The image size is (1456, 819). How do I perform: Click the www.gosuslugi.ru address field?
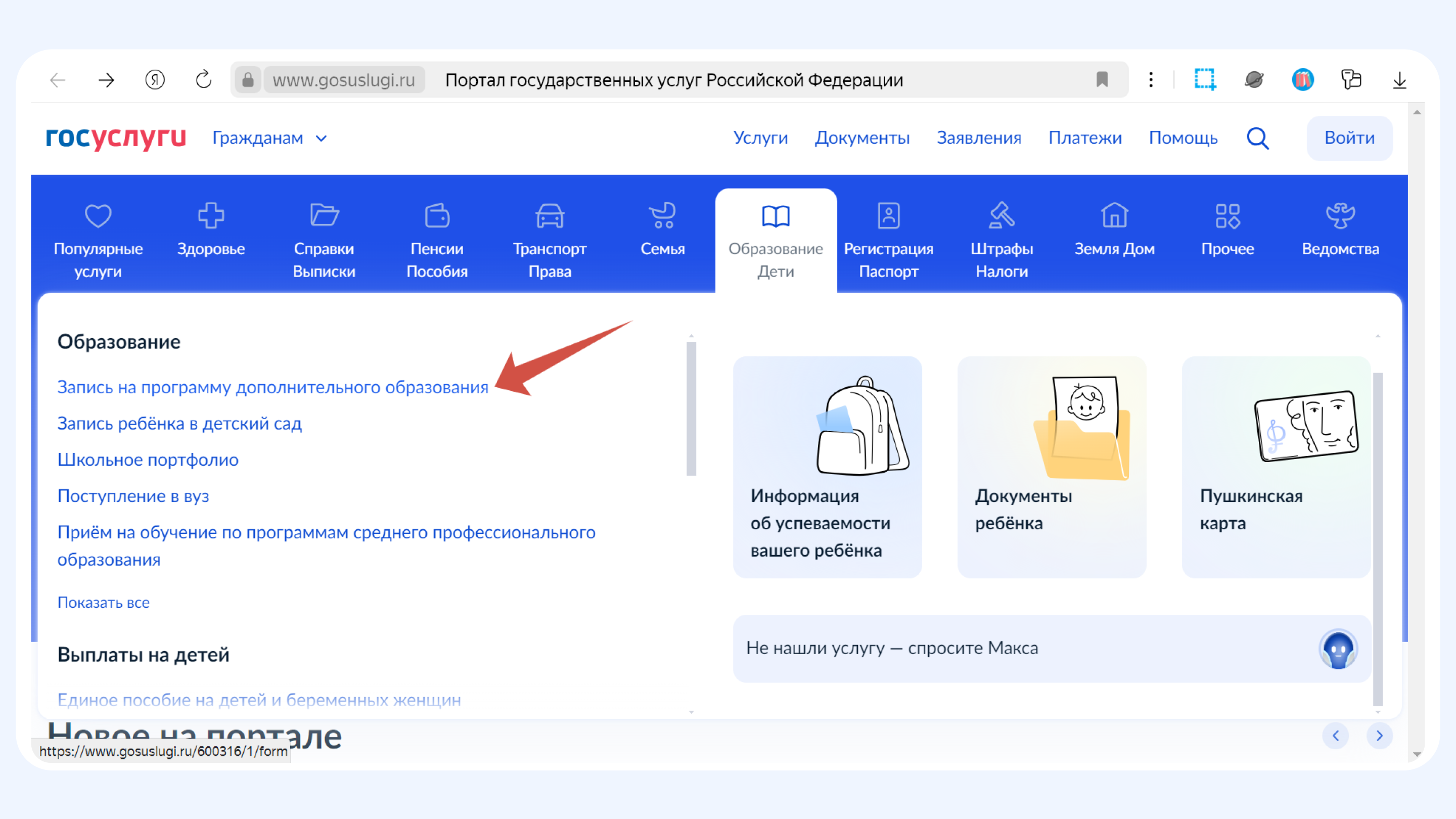[x=344, y=80]
